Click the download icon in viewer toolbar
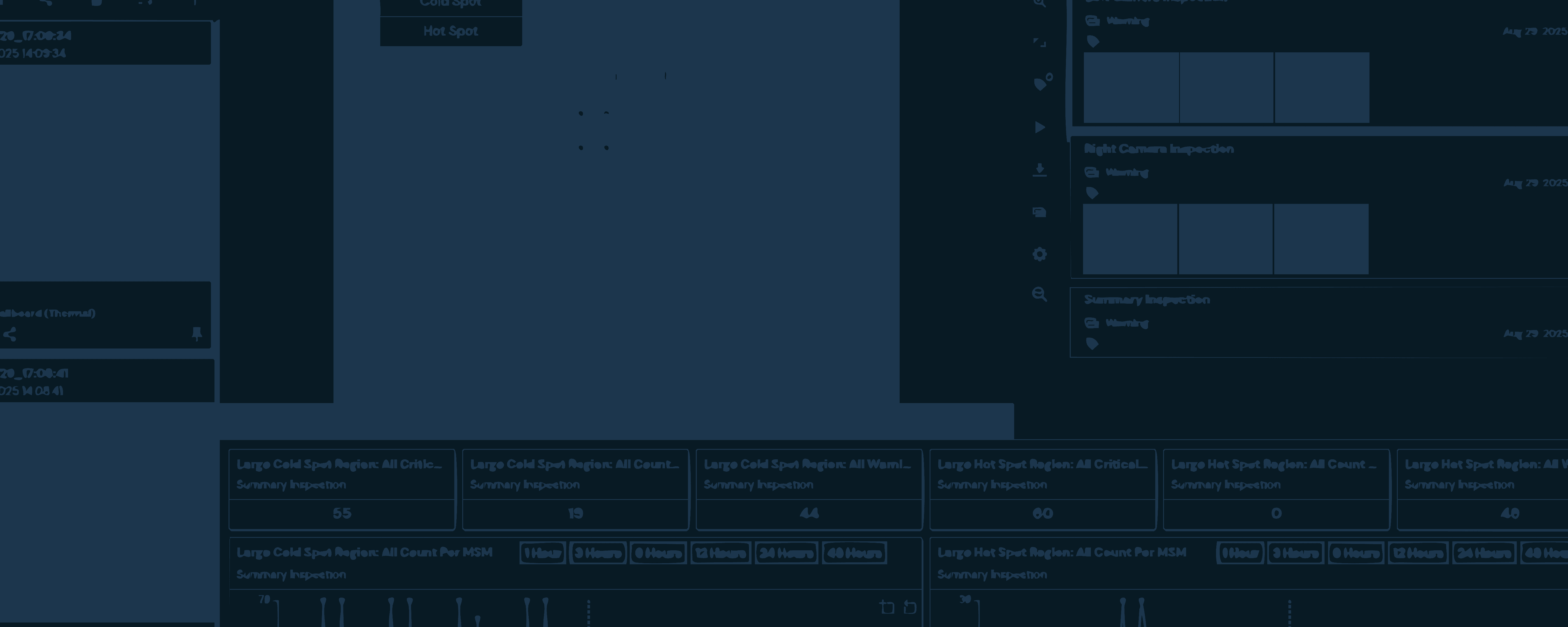Image resolution: width=1568 pixels, height=627 pixels. pos(1040,169)
